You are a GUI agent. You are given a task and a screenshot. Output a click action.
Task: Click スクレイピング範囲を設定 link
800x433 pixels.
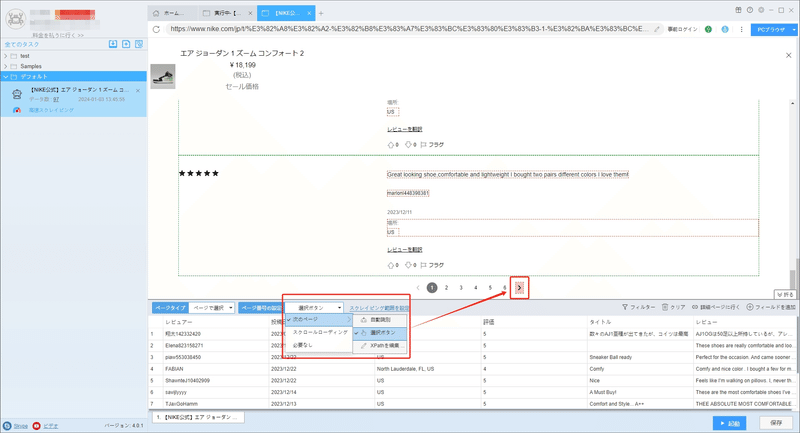pyautogui.click(x=379, y=308)
